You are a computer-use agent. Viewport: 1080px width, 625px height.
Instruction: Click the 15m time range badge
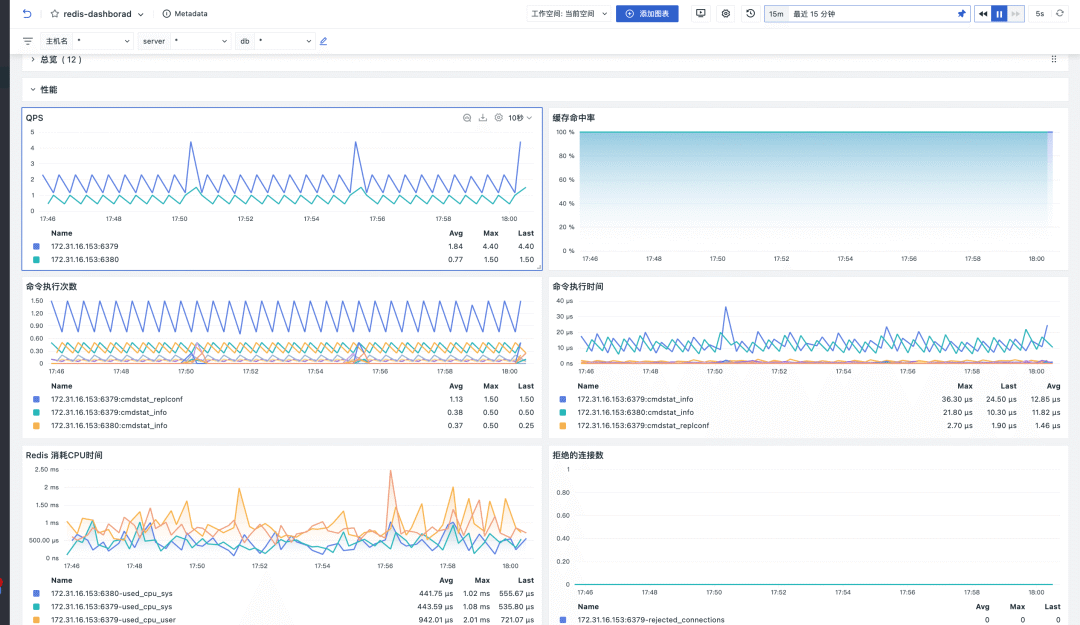[776, 14]
